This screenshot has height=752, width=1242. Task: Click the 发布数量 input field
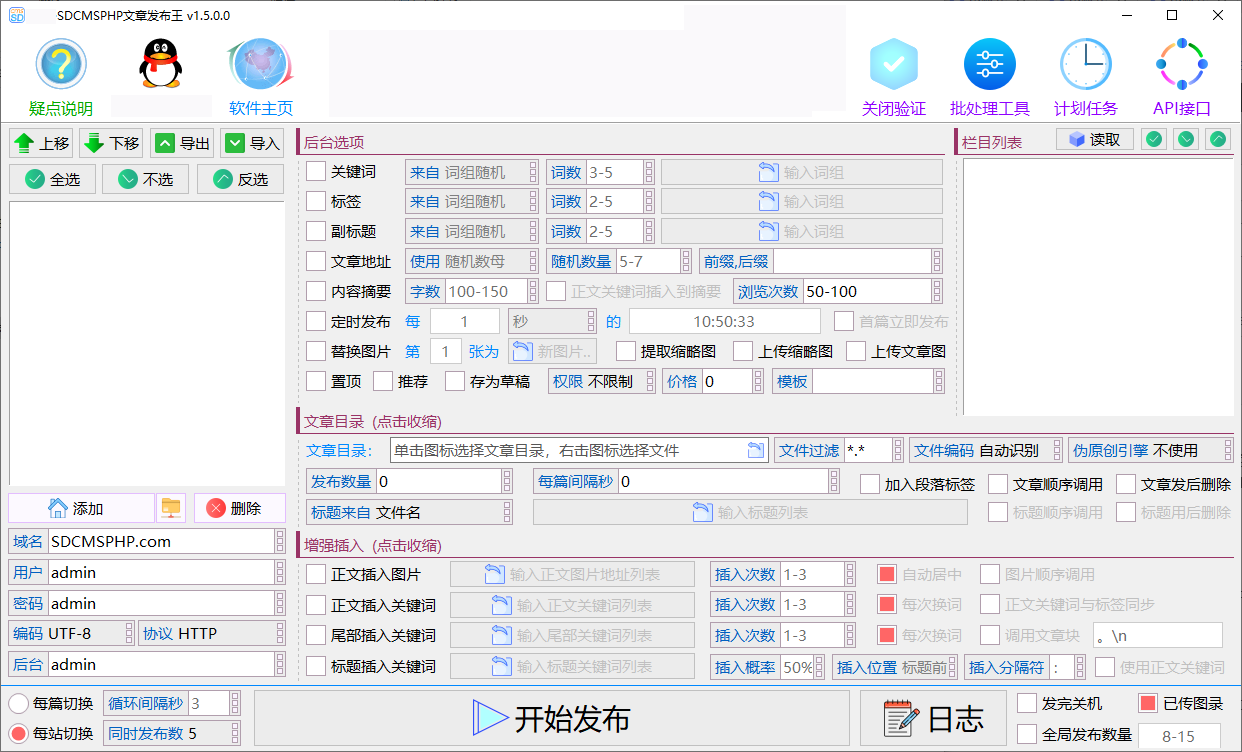(410, 482)
